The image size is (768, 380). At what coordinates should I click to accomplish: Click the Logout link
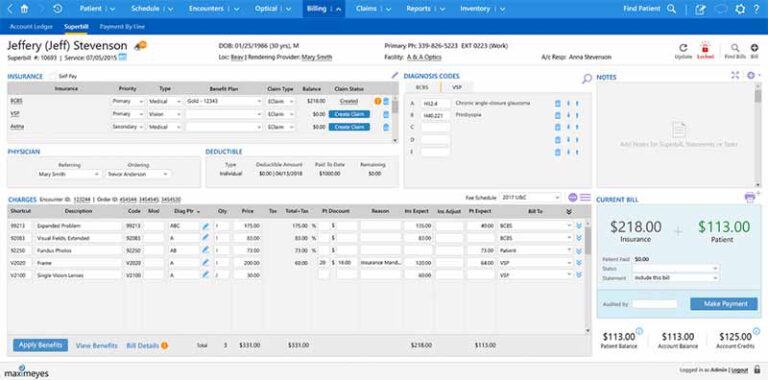pos(740,370)
